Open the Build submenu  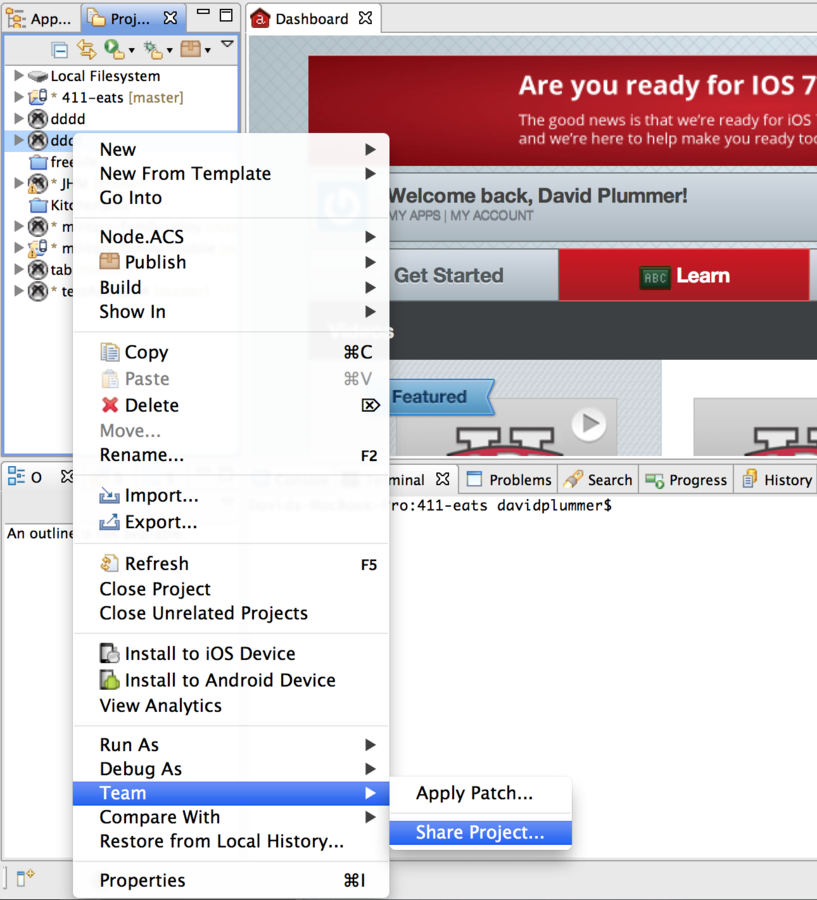point(231,287)
